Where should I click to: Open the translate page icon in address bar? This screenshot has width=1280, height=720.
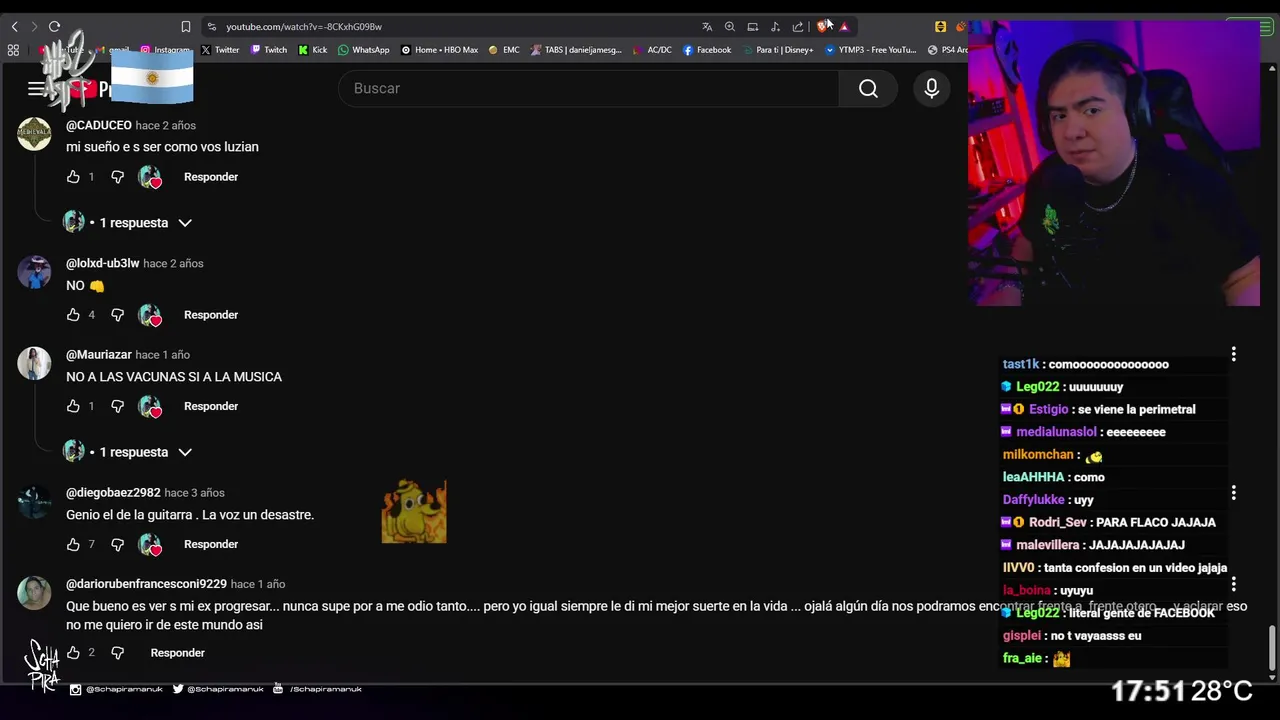pyautogui.click(x=707, y=27)
